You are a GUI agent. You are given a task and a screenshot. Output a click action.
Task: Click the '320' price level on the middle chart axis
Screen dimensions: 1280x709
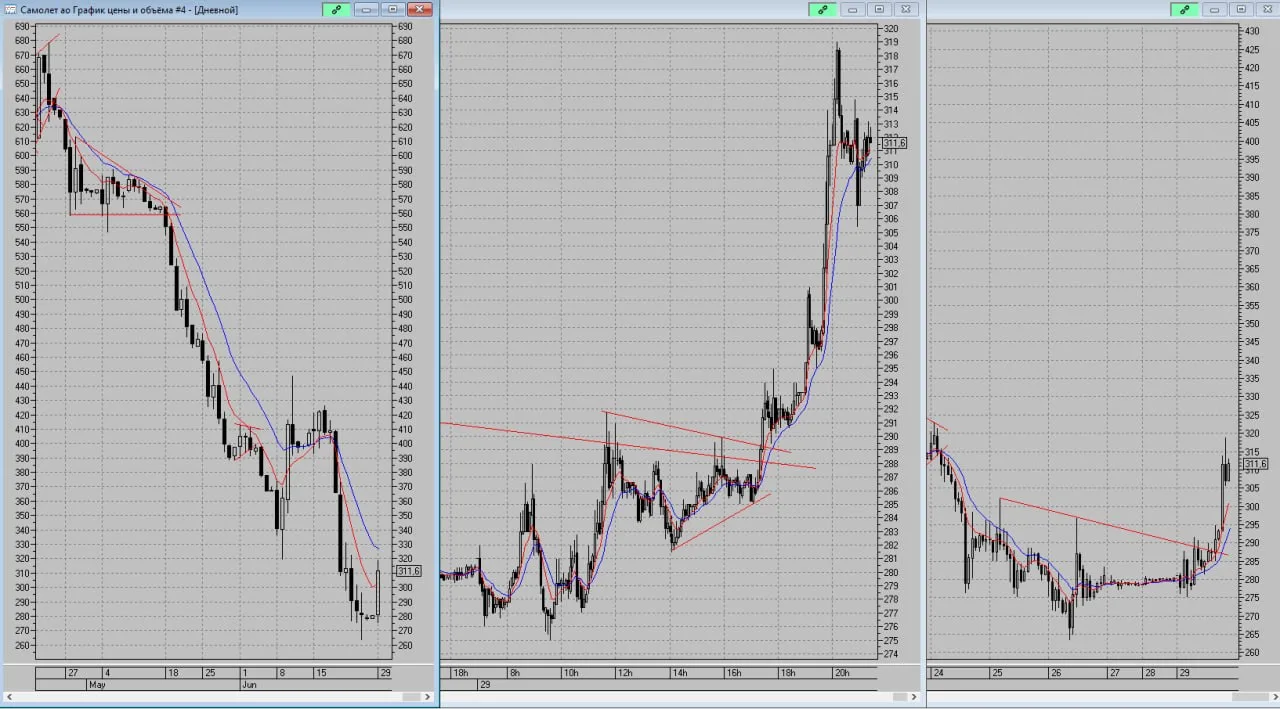tap(891, 29)
